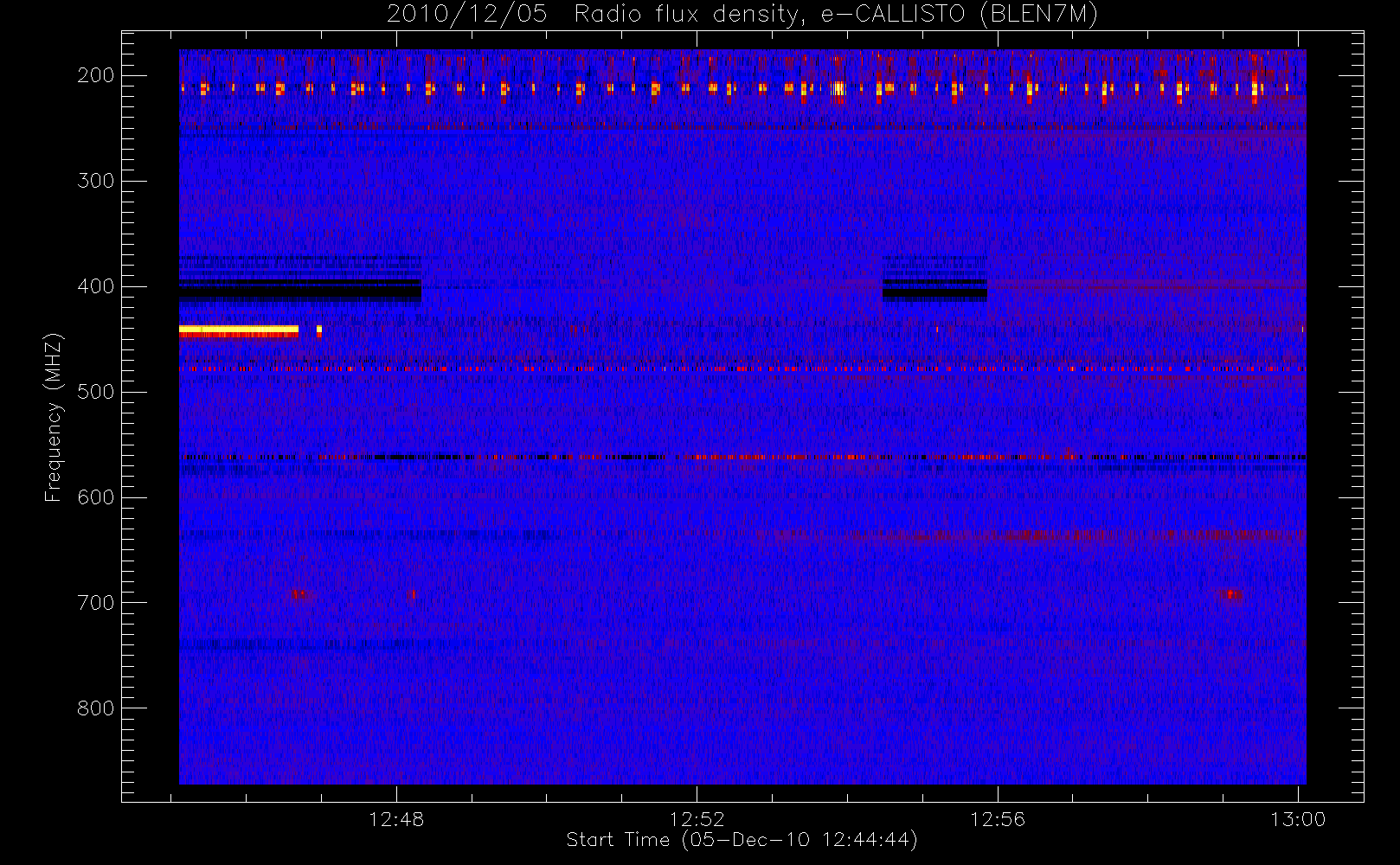The width and height of the screenshot is (1400, 865).
Task: Click the 600 frequency tick label
Action: pyautogui.click(x=96, y=497)
